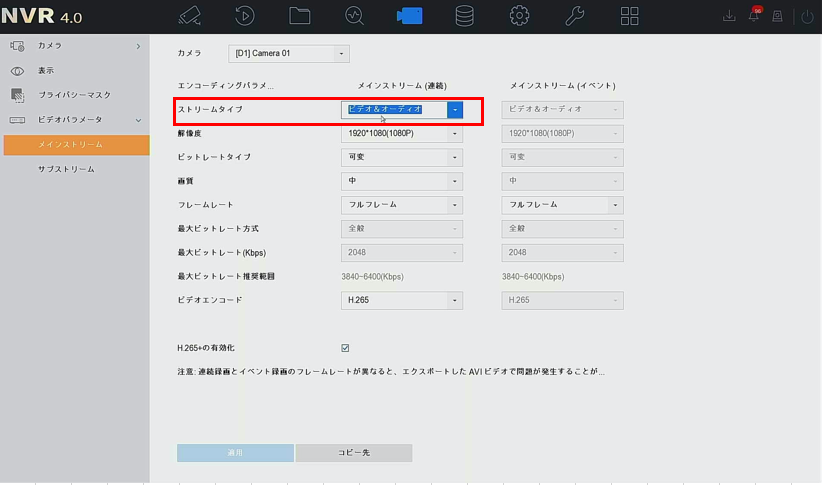Open the ビデオエンコード H.265 dropdown

click(x=402, y=300)
